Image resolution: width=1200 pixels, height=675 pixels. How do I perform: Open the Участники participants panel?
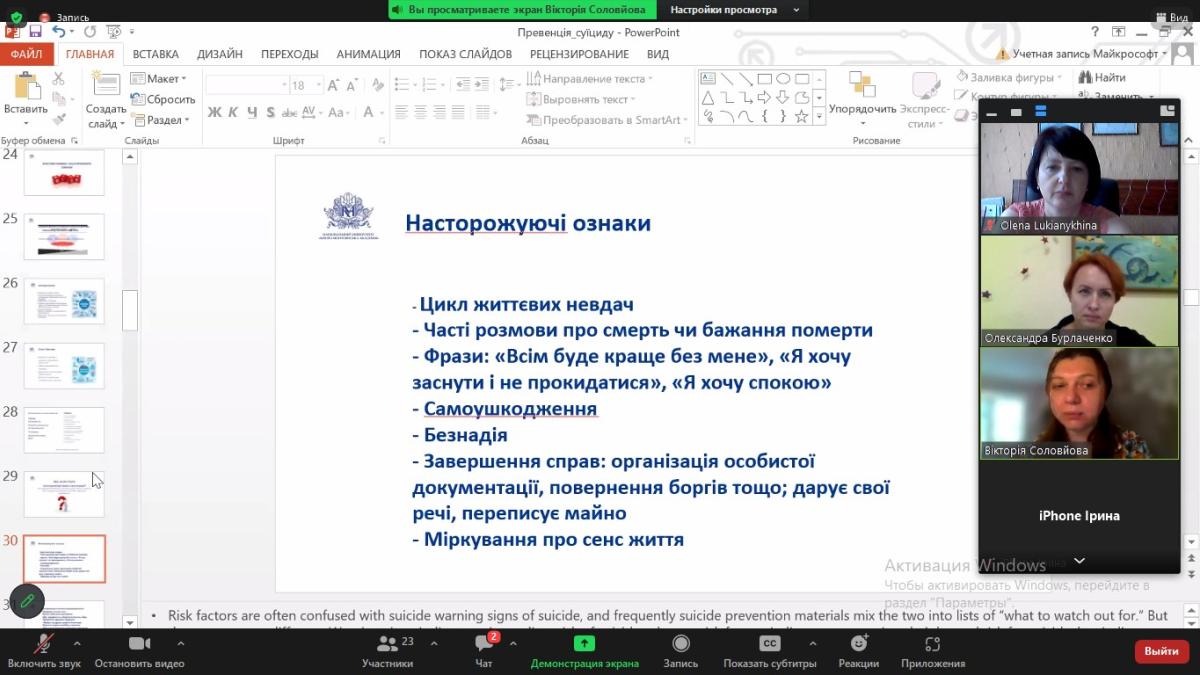(x=387, y=644)
